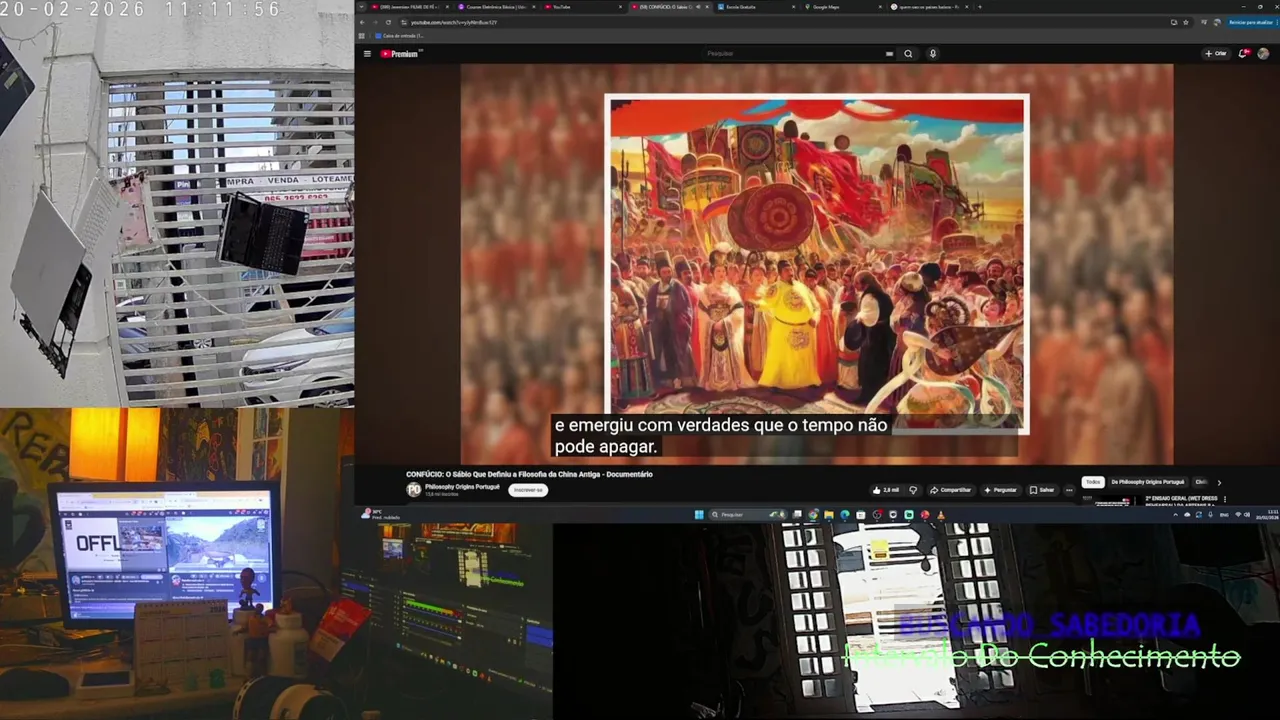Open Philosophy Origins Português channel name link
Viewport: 1280px width, 720px height.
pyautogui.click(x=462, y=487)
